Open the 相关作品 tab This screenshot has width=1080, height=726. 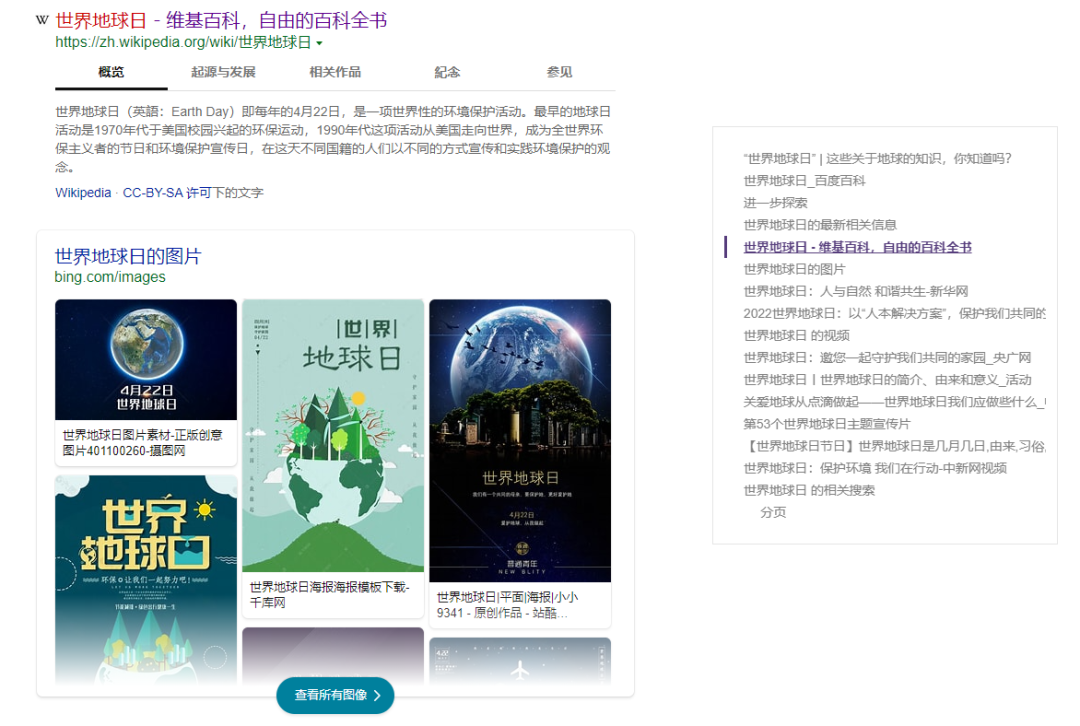click(335, 72)
